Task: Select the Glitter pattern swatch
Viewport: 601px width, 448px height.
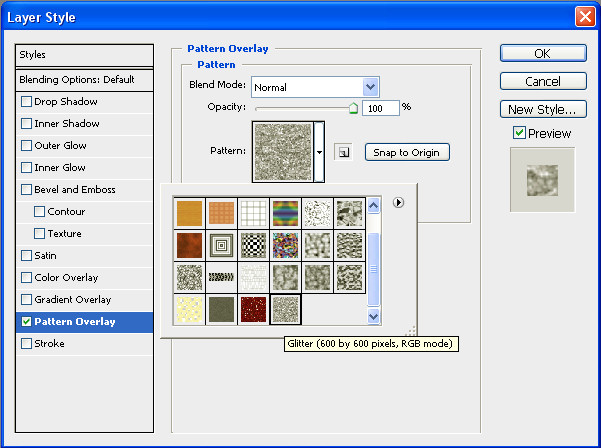Action: pos(285,309)
